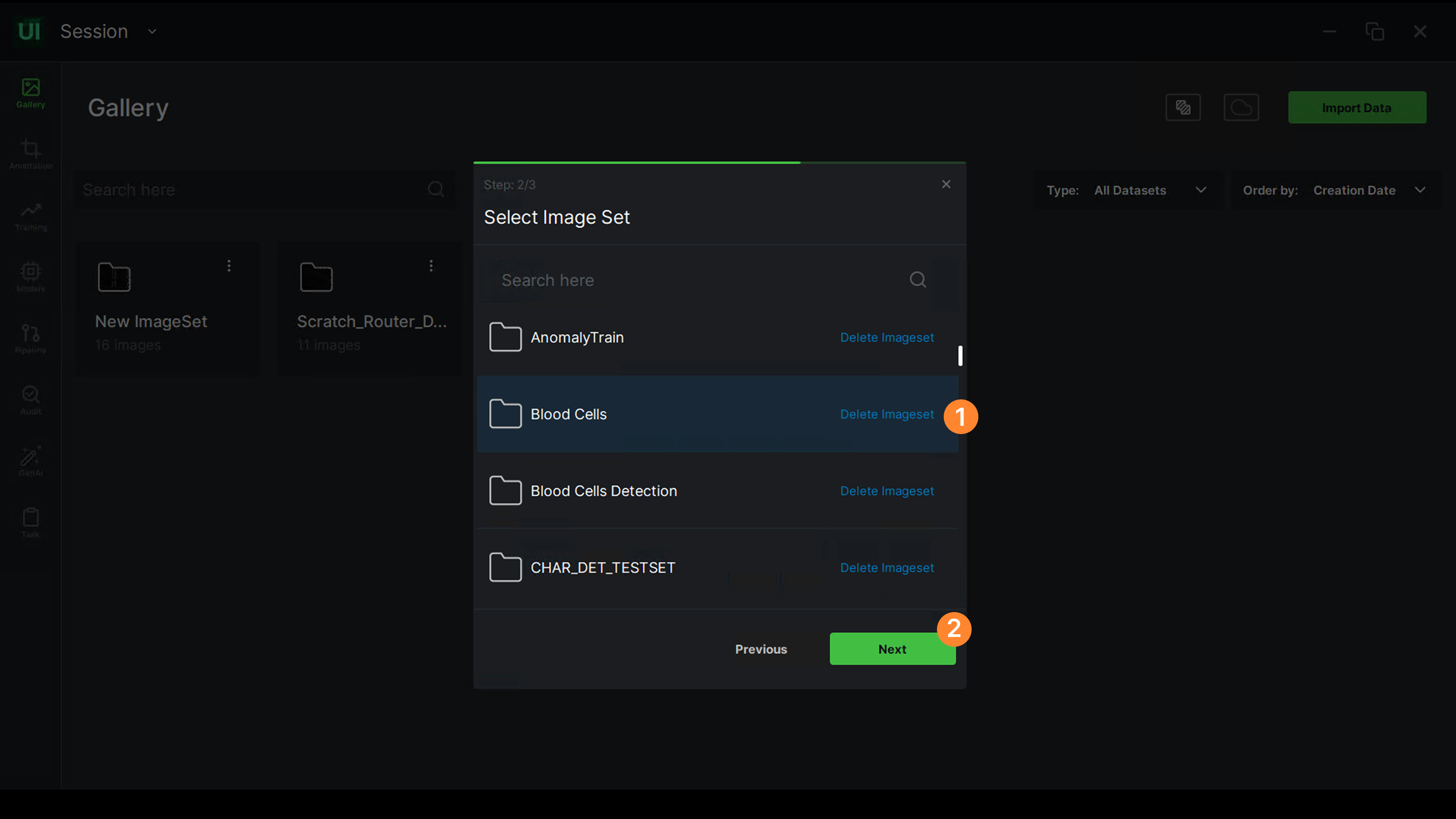Image resolution: width=1456 pixels, height=819 pixels.
Task: Click the green Next button
Action: click(x=892, y=649)
